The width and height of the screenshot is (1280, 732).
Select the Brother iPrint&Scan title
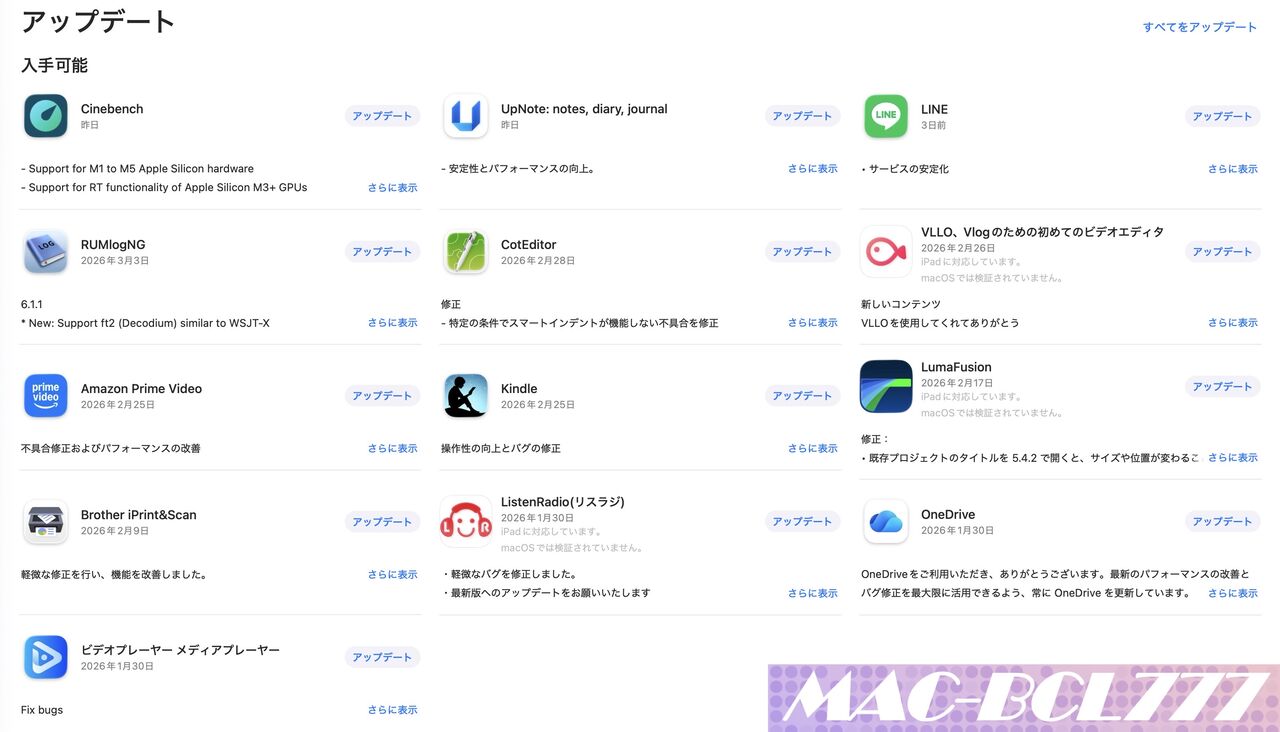pyautogui.click(x=139, y=515)
